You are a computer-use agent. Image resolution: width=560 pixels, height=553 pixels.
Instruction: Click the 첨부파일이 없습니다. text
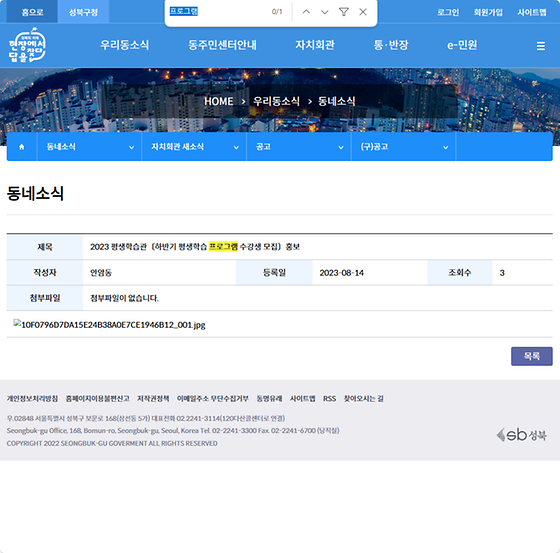124,298
